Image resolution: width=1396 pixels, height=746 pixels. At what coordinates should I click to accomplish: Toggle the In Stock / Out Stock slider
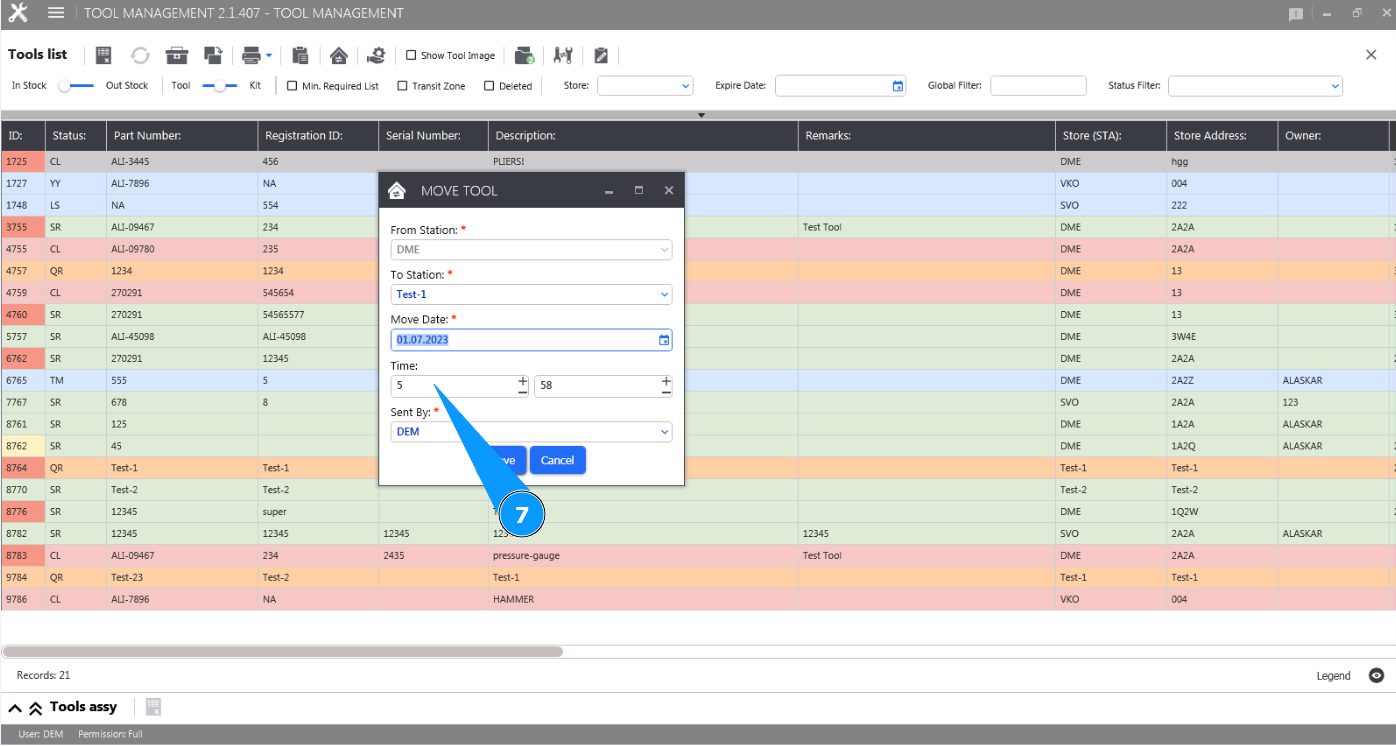click(x=76, y=86)
